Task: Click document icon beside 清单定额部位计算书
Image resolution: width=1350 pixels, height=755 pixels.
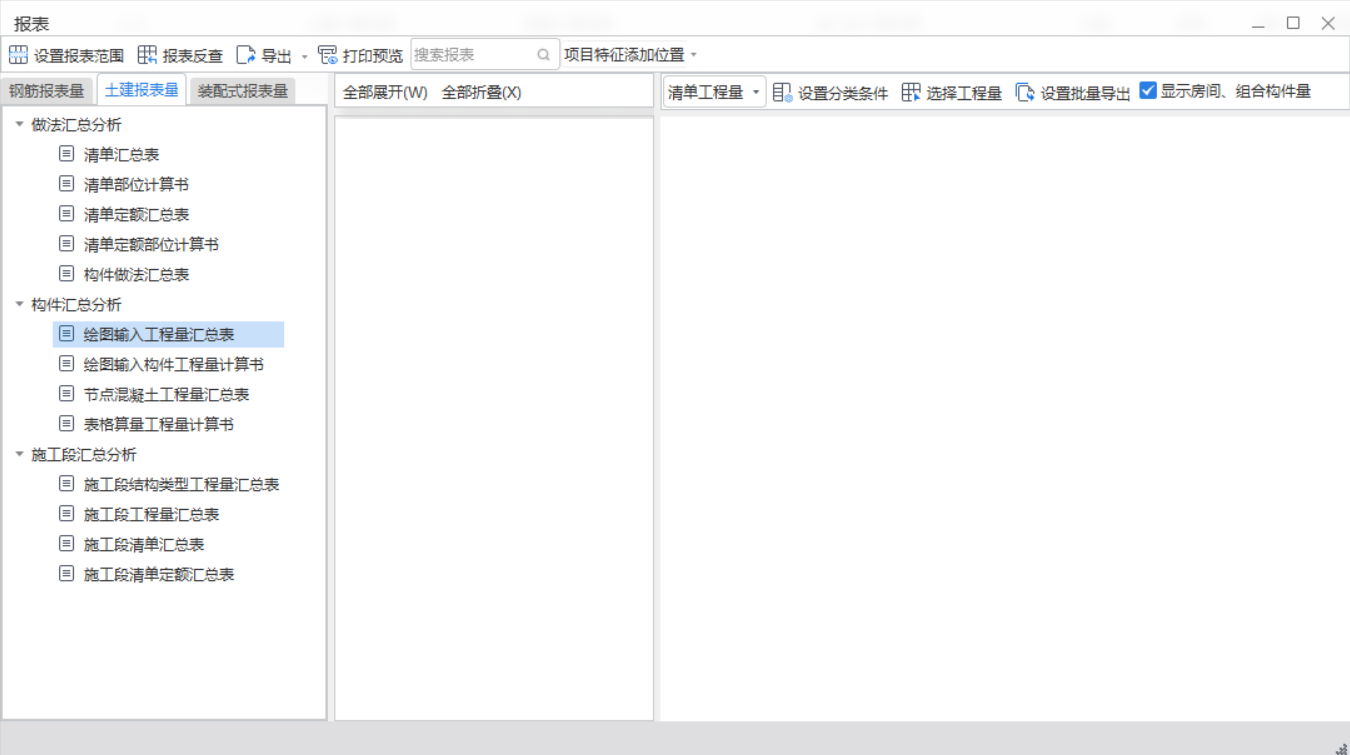Action: (66, 244)
